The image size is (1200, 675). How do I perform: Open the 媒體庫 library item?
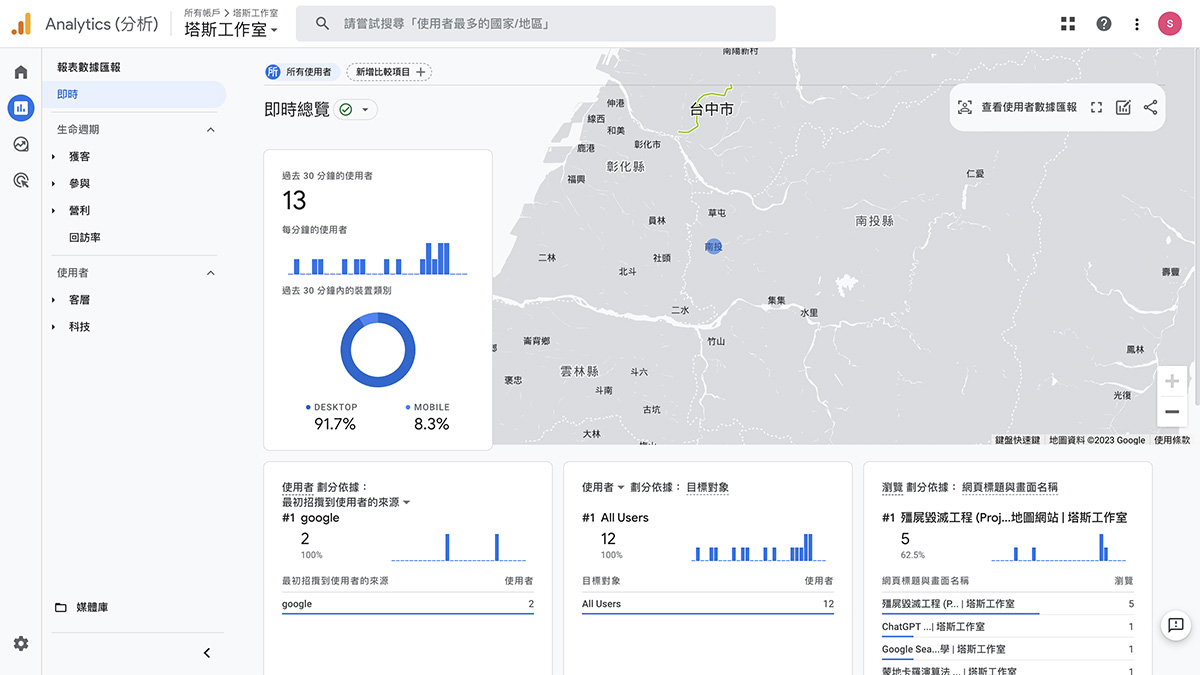pos(93,608)
